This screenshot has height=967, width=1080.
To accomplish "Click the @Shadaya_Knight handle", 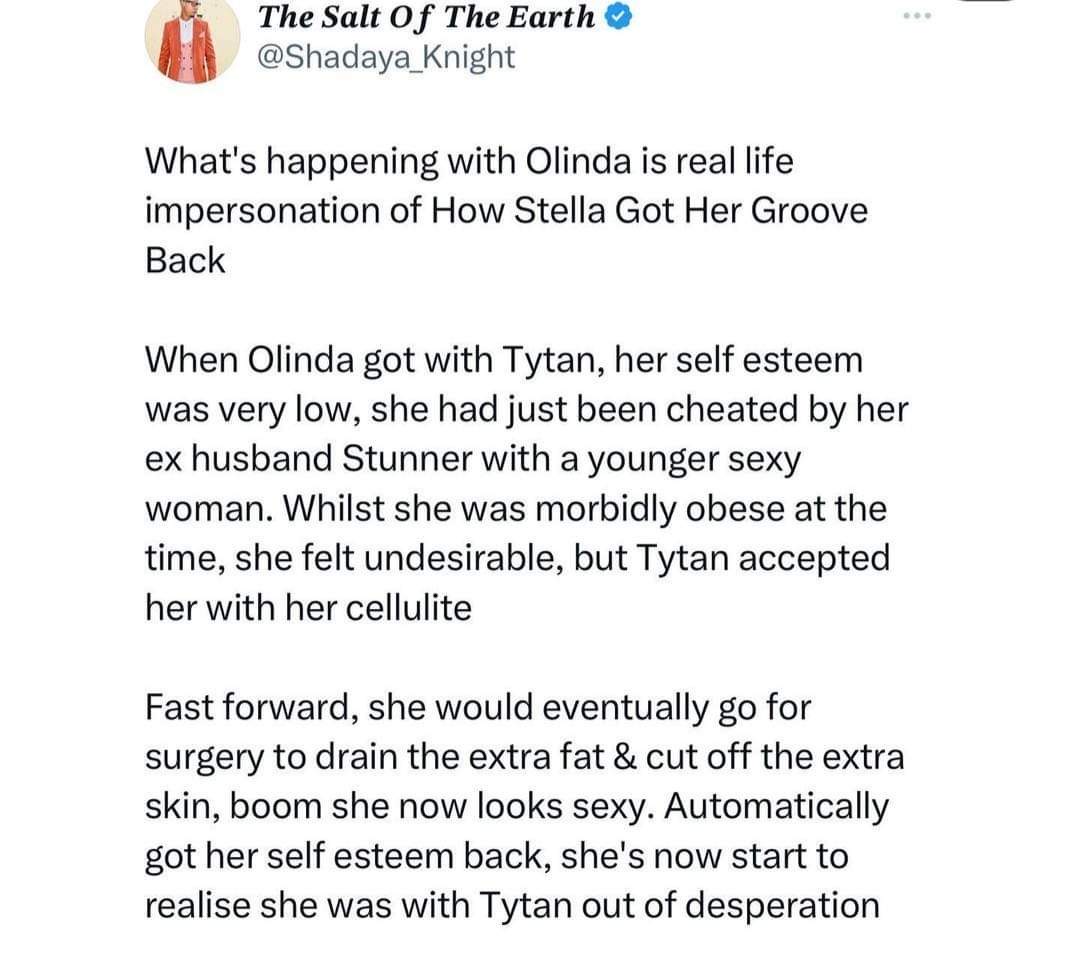I will (386, 57).
